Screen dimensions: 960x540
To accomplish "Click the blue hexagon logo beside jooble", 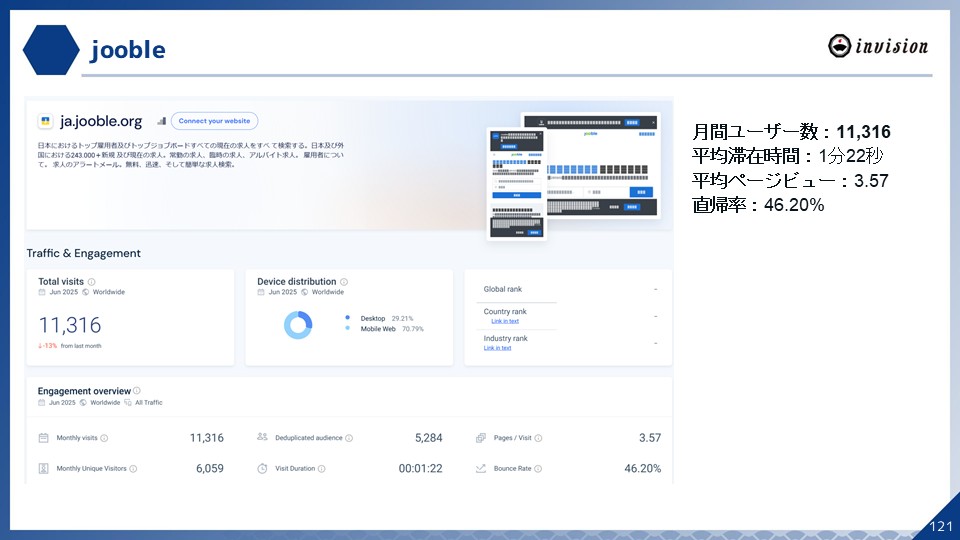I will point(51,50).
